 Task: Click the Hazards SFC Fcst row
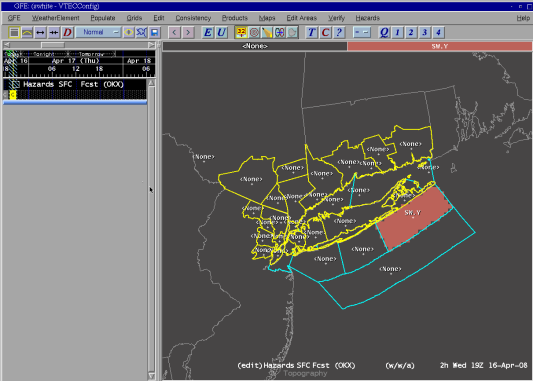click(x=75, y=84)
